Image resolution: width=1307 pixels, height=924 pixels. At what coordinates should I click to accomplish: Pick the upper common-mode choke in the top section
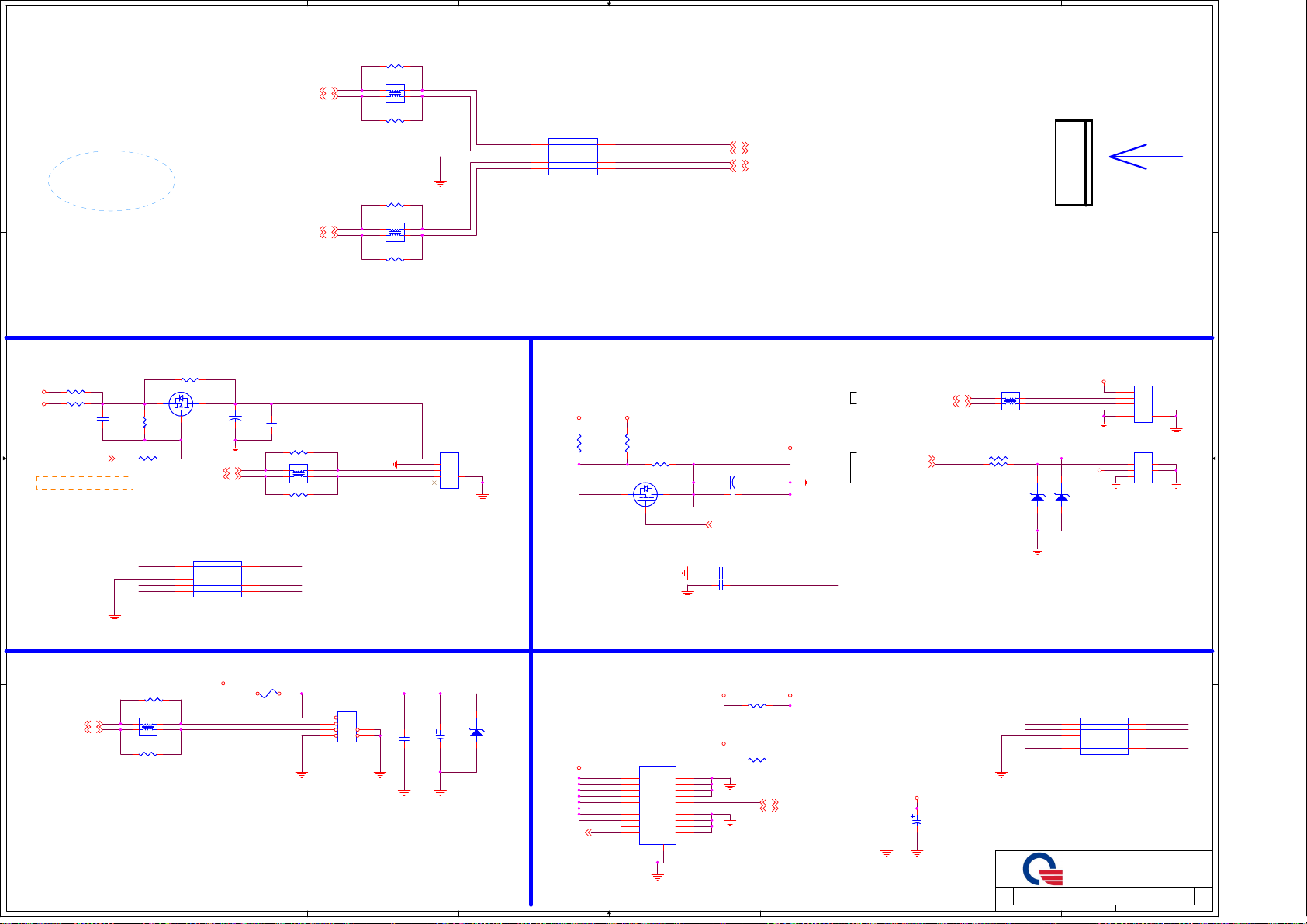tap(395, 94)
